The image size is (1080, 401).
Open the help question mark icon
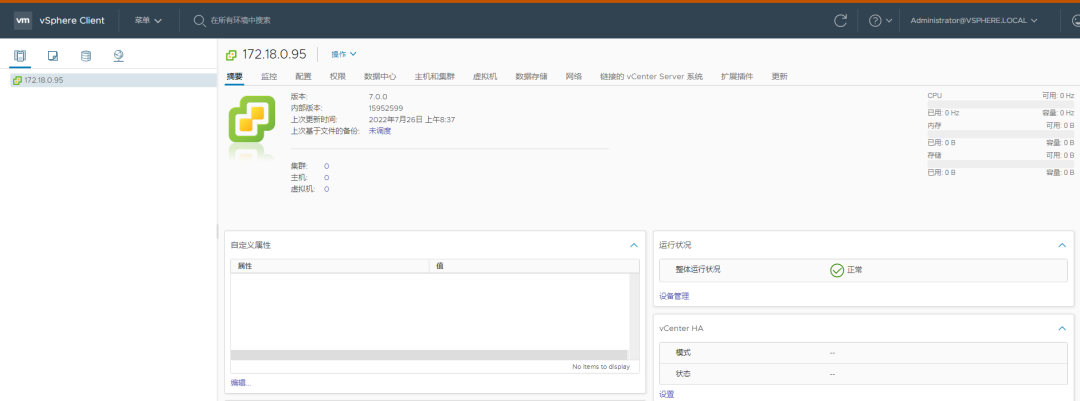pos(875,21)
